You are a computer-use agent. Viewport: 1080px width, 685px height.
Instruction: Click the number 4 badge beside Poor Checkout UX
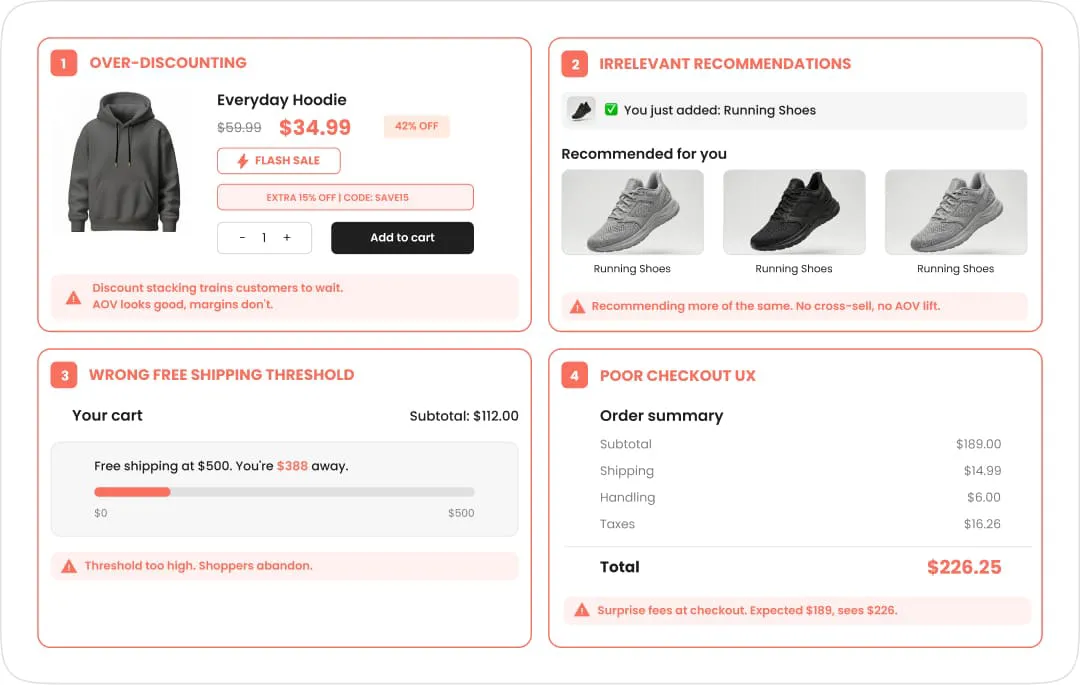tap(574, 376)
